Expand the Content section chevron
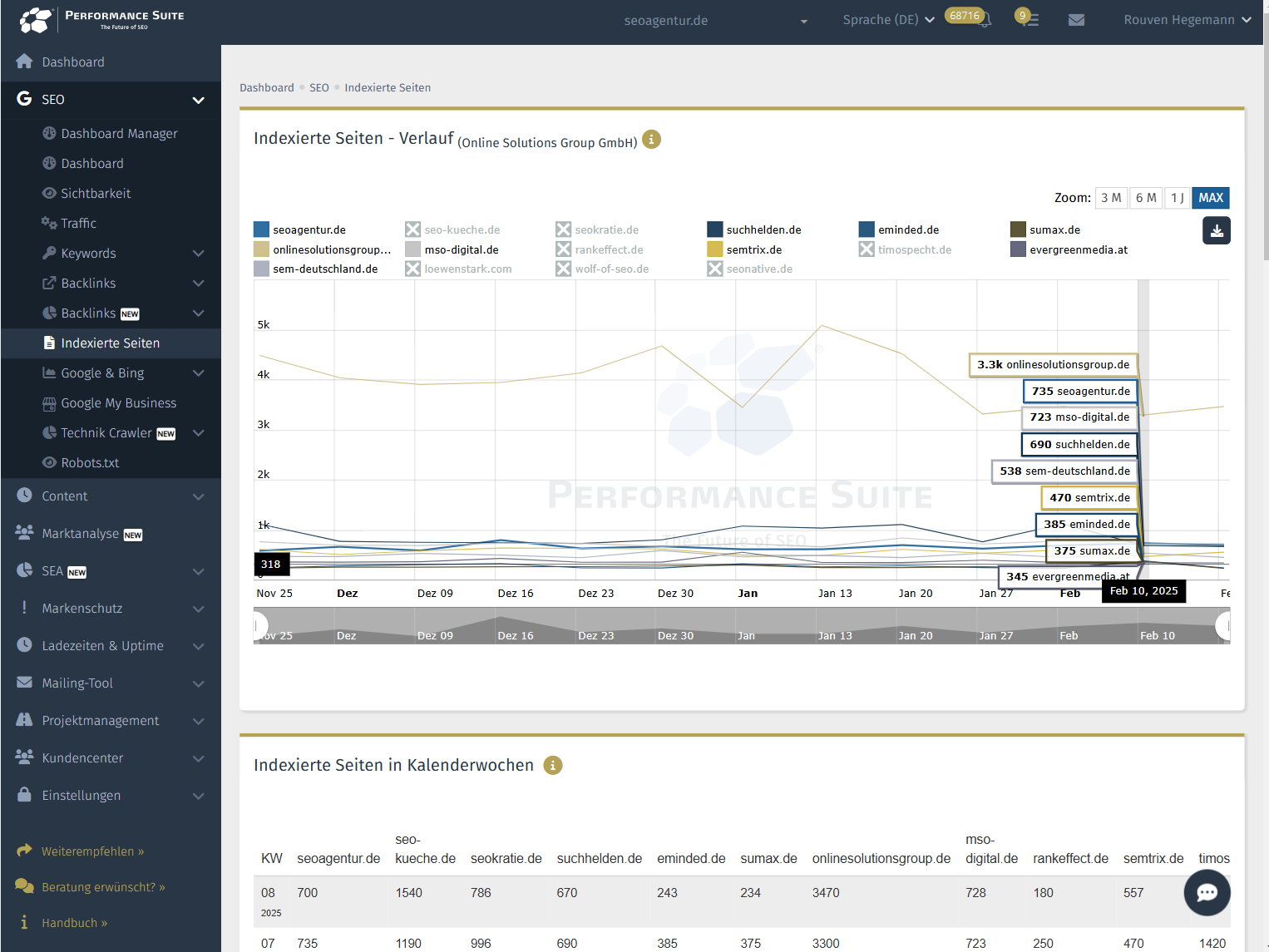This screenshot has height=952, width=1269. pyautogui.click(x=199, y=496)
